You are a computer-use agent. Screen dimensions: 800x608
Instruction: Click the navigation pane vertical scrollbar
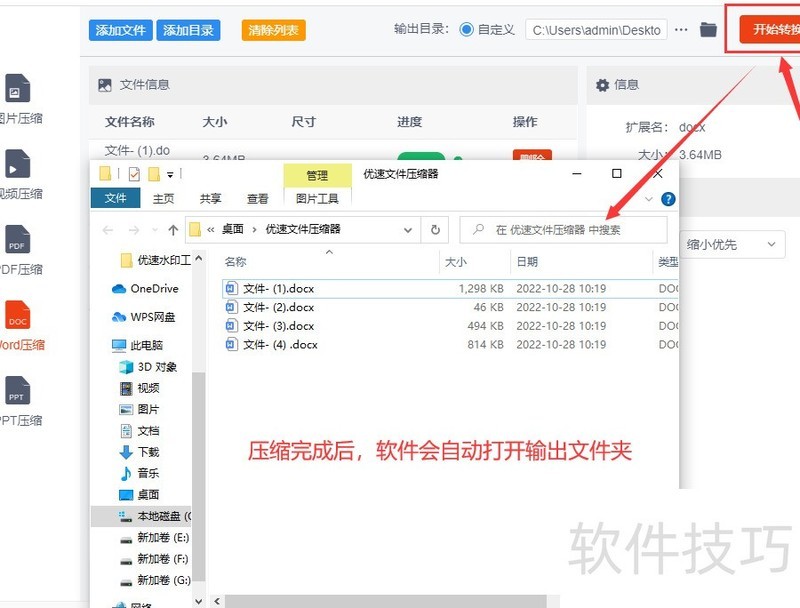point(198,477)
